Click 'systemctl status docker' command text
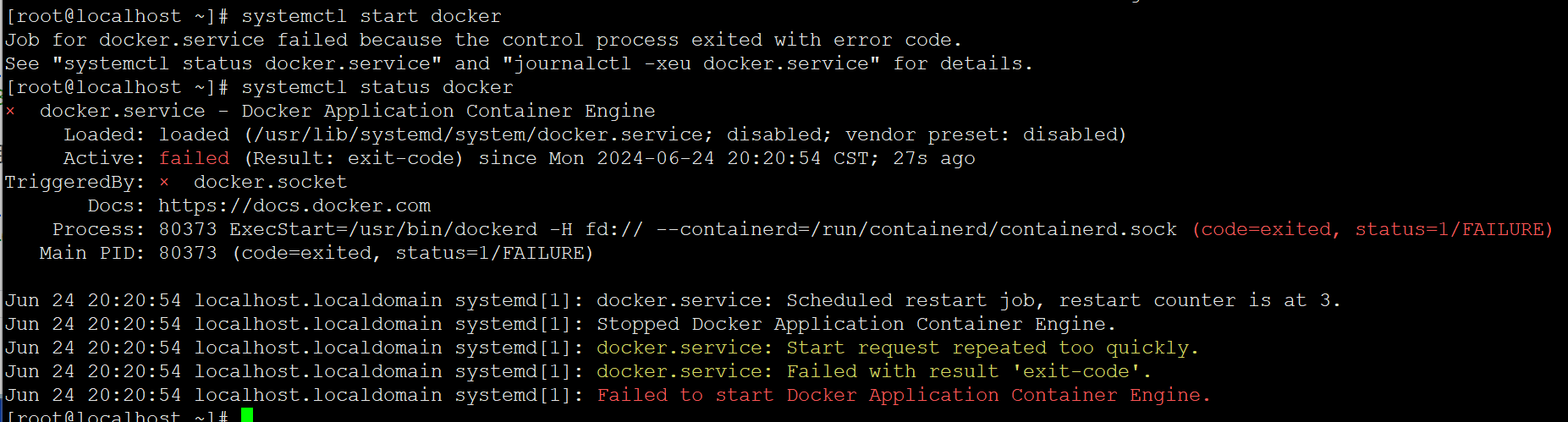The width and height of the screenshot is (1568, 422). pyautogui.click(x=377, y=87)
